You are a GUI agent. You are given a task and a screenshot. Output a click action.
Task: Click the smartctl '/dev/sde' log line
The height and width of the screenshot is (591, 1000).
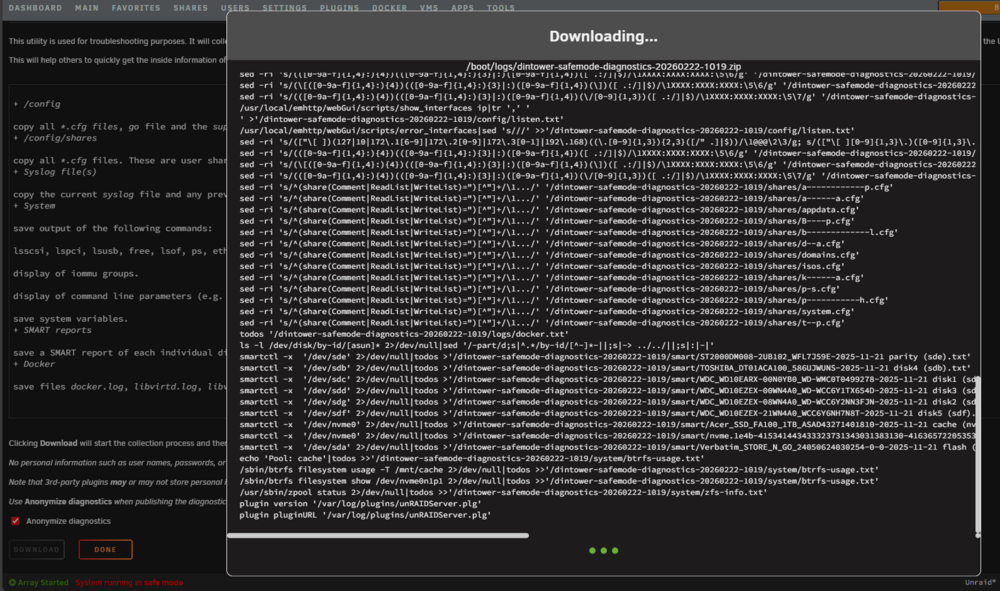(605, 356)
